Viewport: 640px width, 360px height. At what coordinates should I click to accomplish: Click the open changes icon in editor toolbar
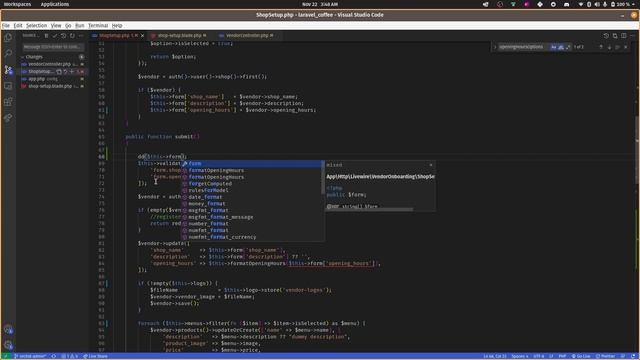pos(615,36)
